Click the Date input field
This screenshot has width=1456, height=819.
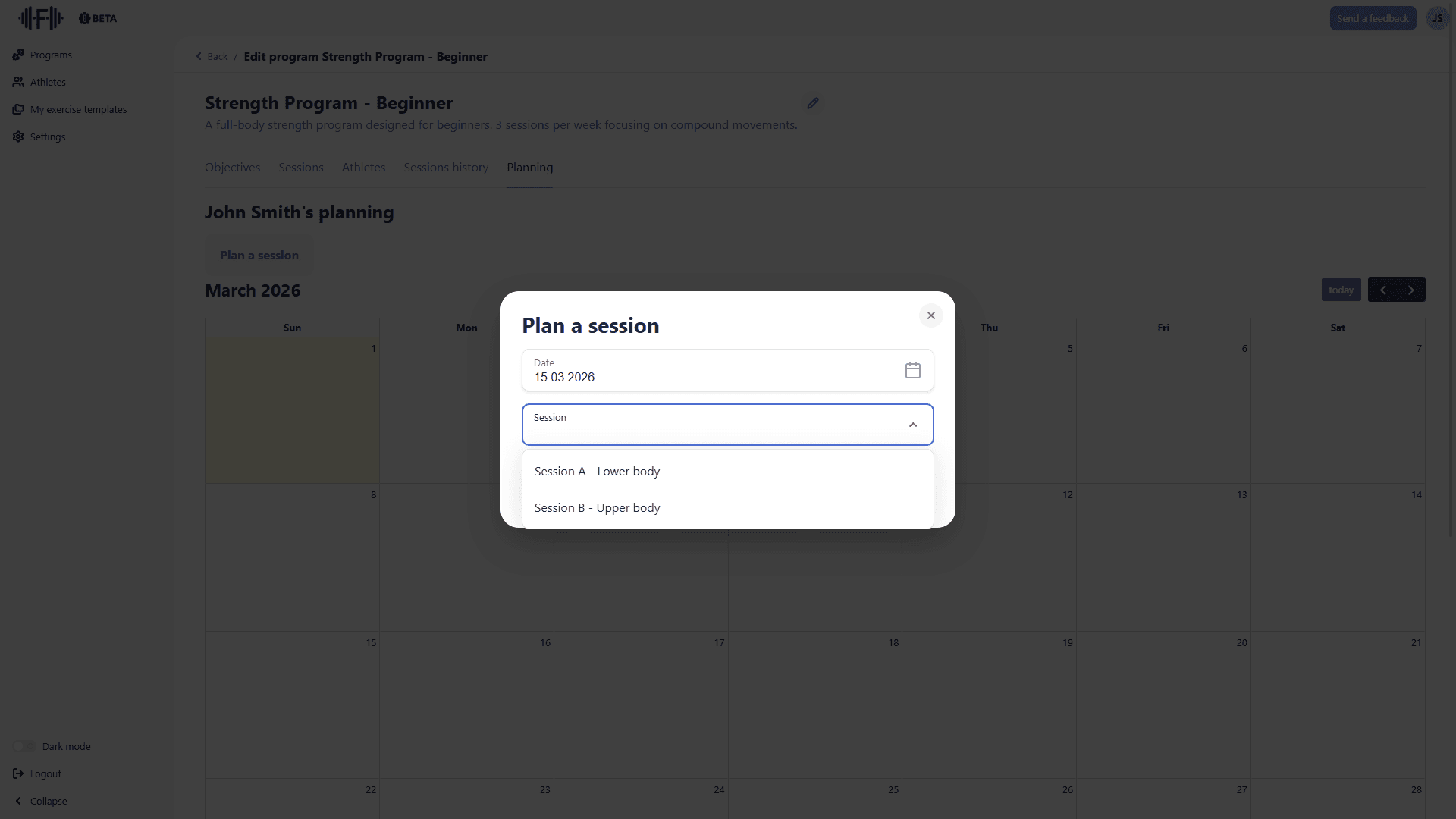[682, 377]
